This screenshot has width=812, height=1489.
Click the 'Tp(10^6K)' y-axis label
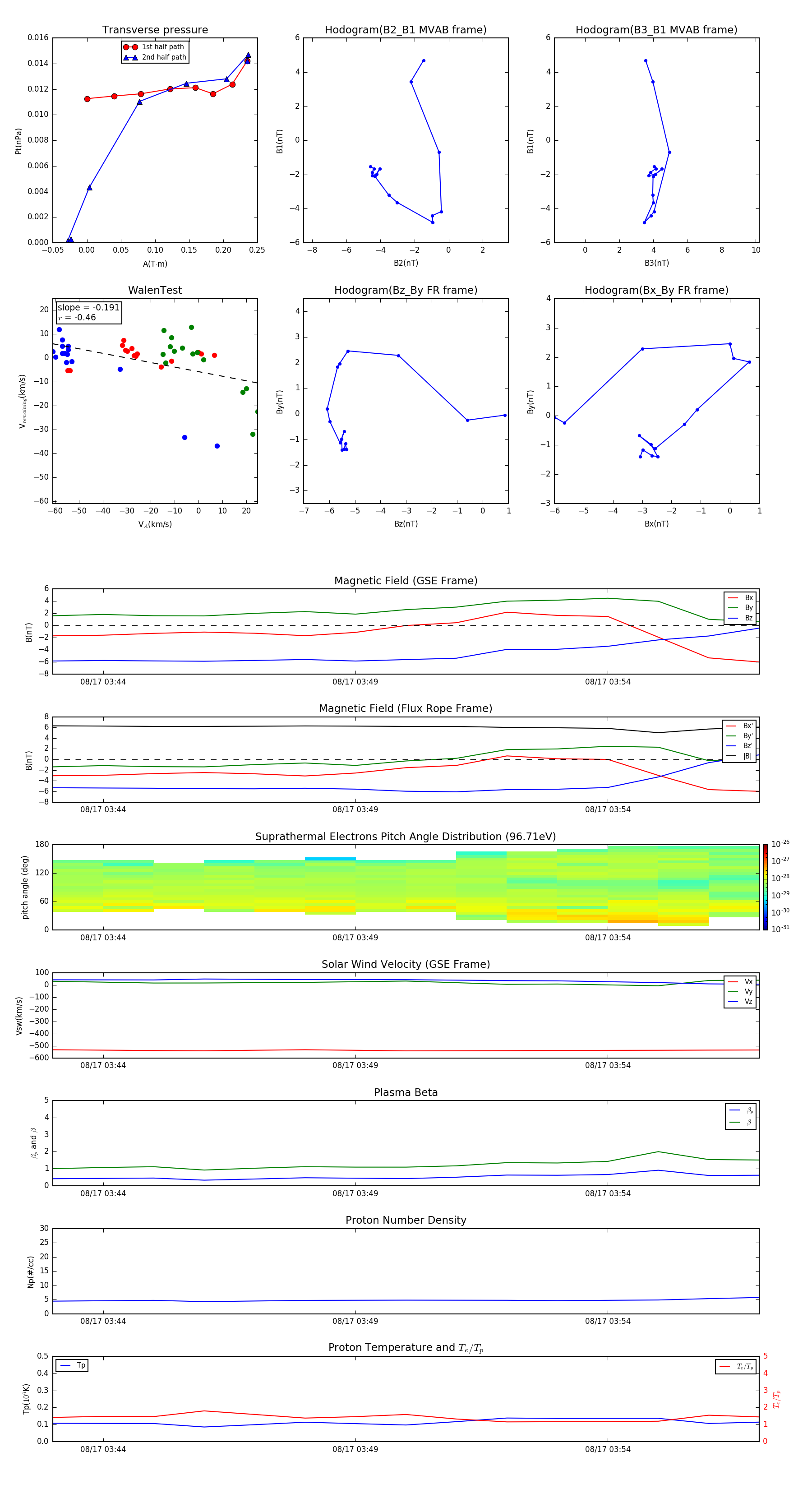pyautogui.click(x=26, y=1399)
